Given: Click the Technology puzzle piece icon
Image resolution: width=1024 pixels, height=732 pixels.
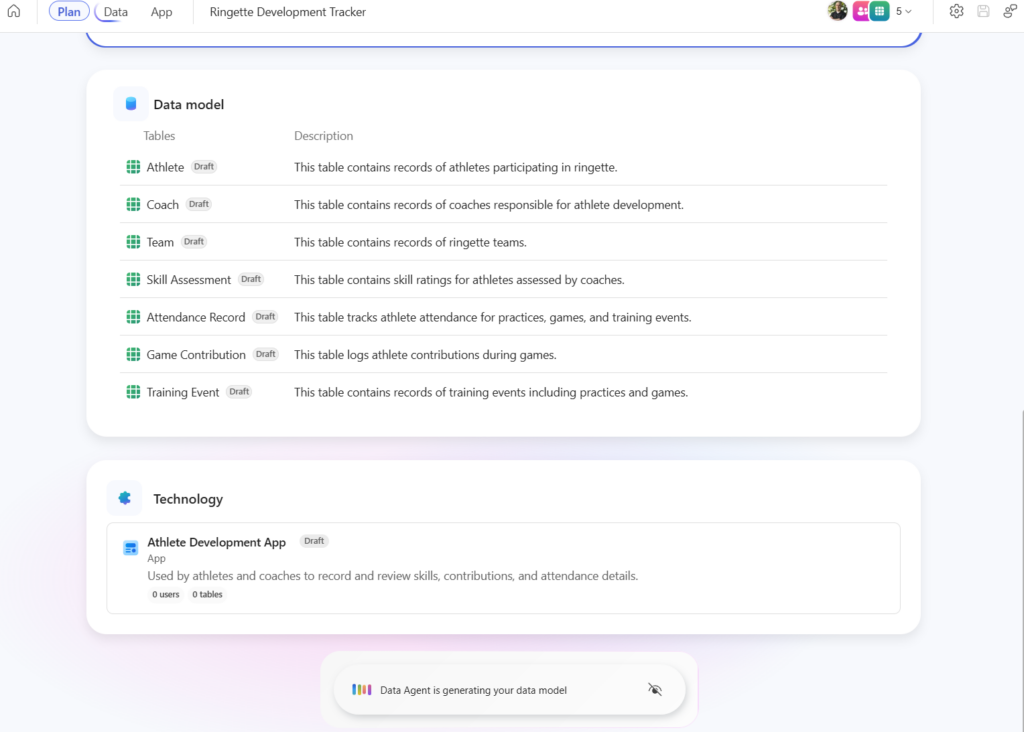Looking at the screenshot, I should point(124,498).
